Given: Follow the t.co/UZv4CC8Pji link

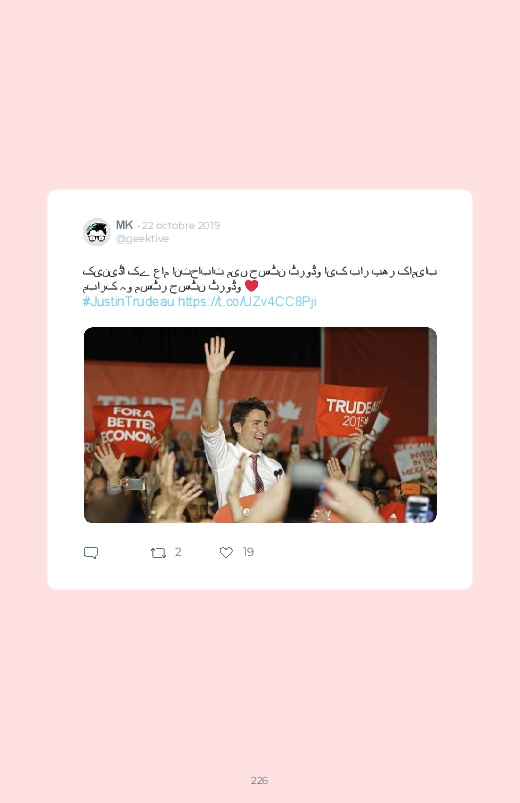Looking at the screenshot, I should click(x=247, y=301).
